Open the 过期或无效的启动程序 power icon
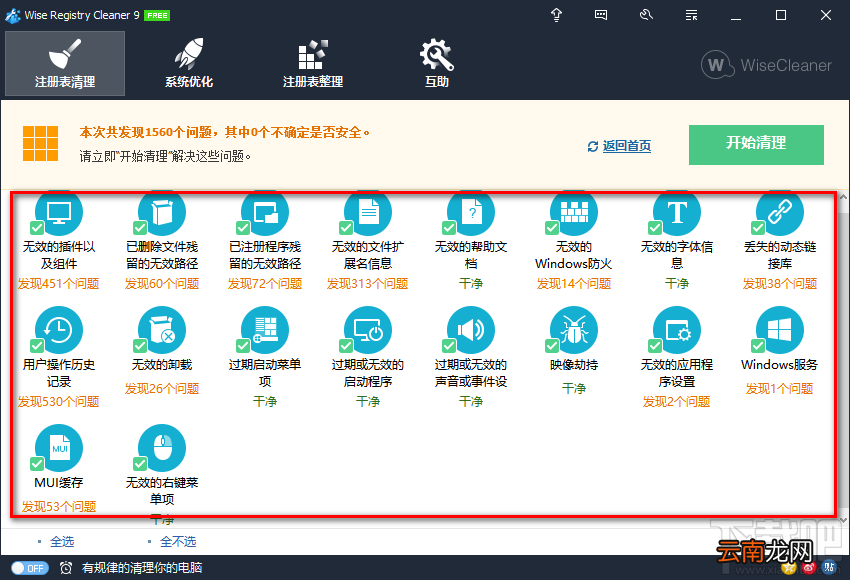The image size is (850, 580). point(368,330)
